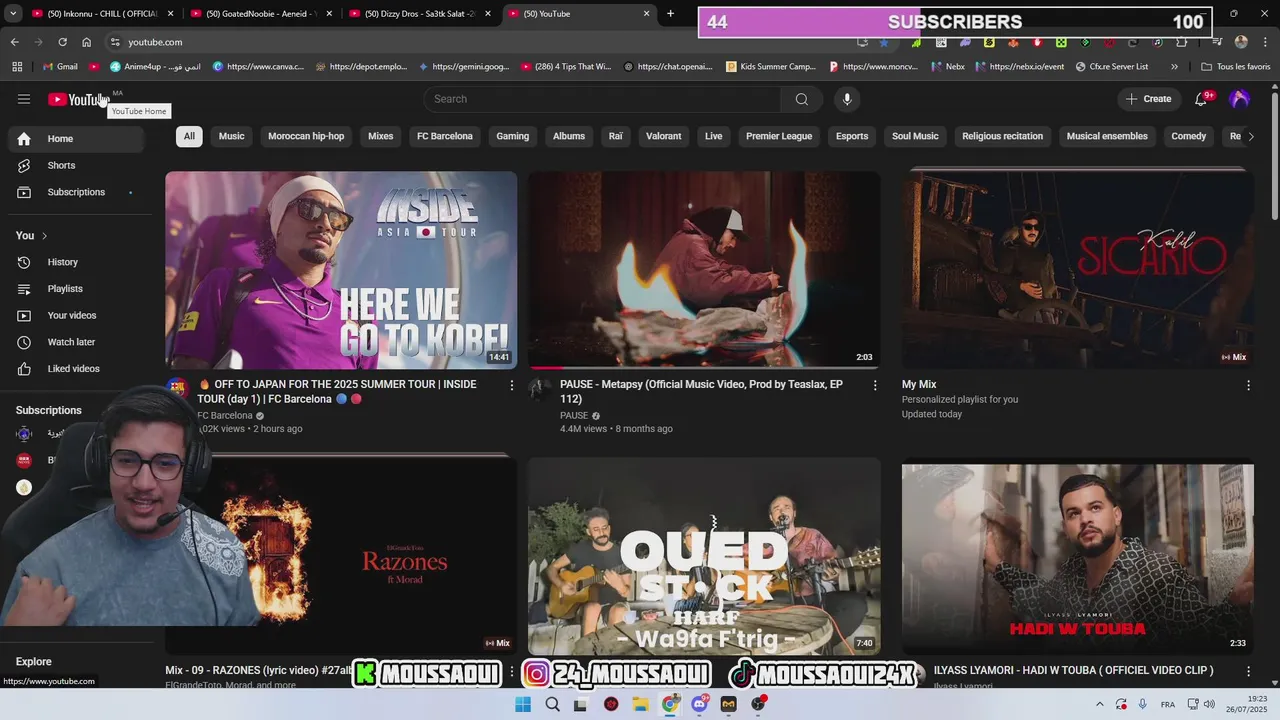1280x720 pixels.
Task: Show more category chips with the right arrow
Action: [1251, 137]
